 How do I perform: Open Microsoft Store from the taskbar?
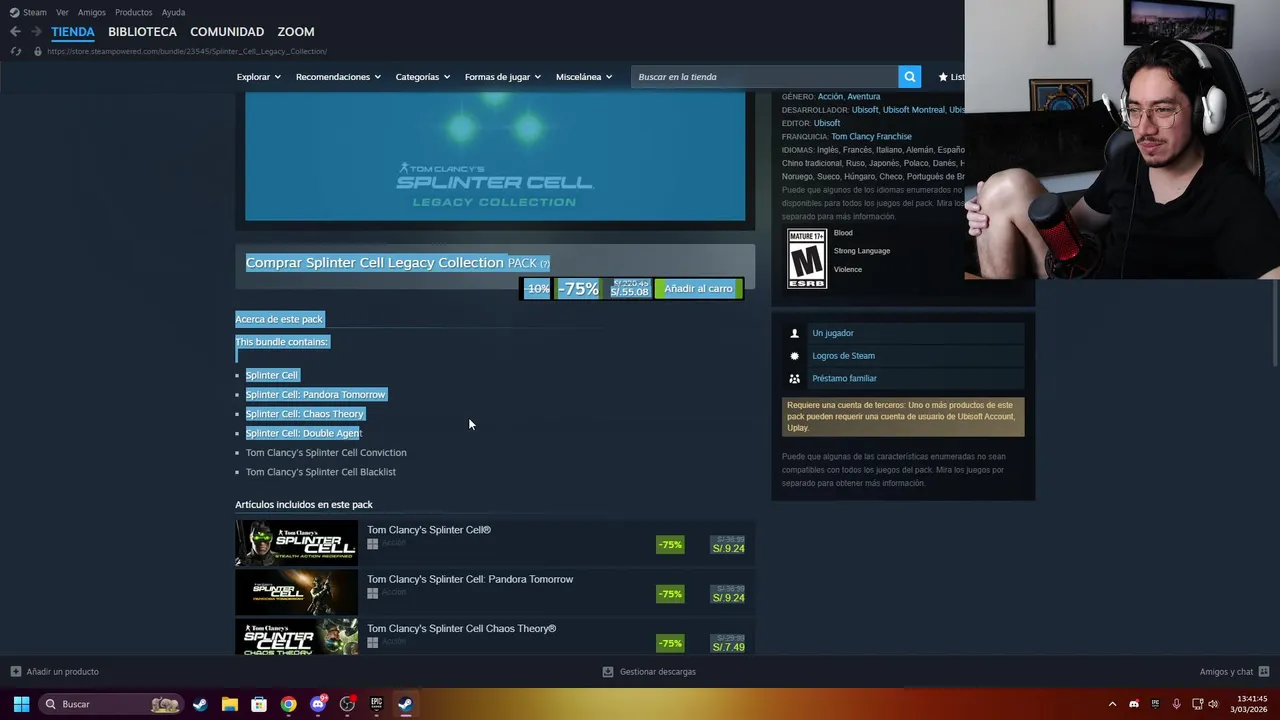[x=259, y=704]
